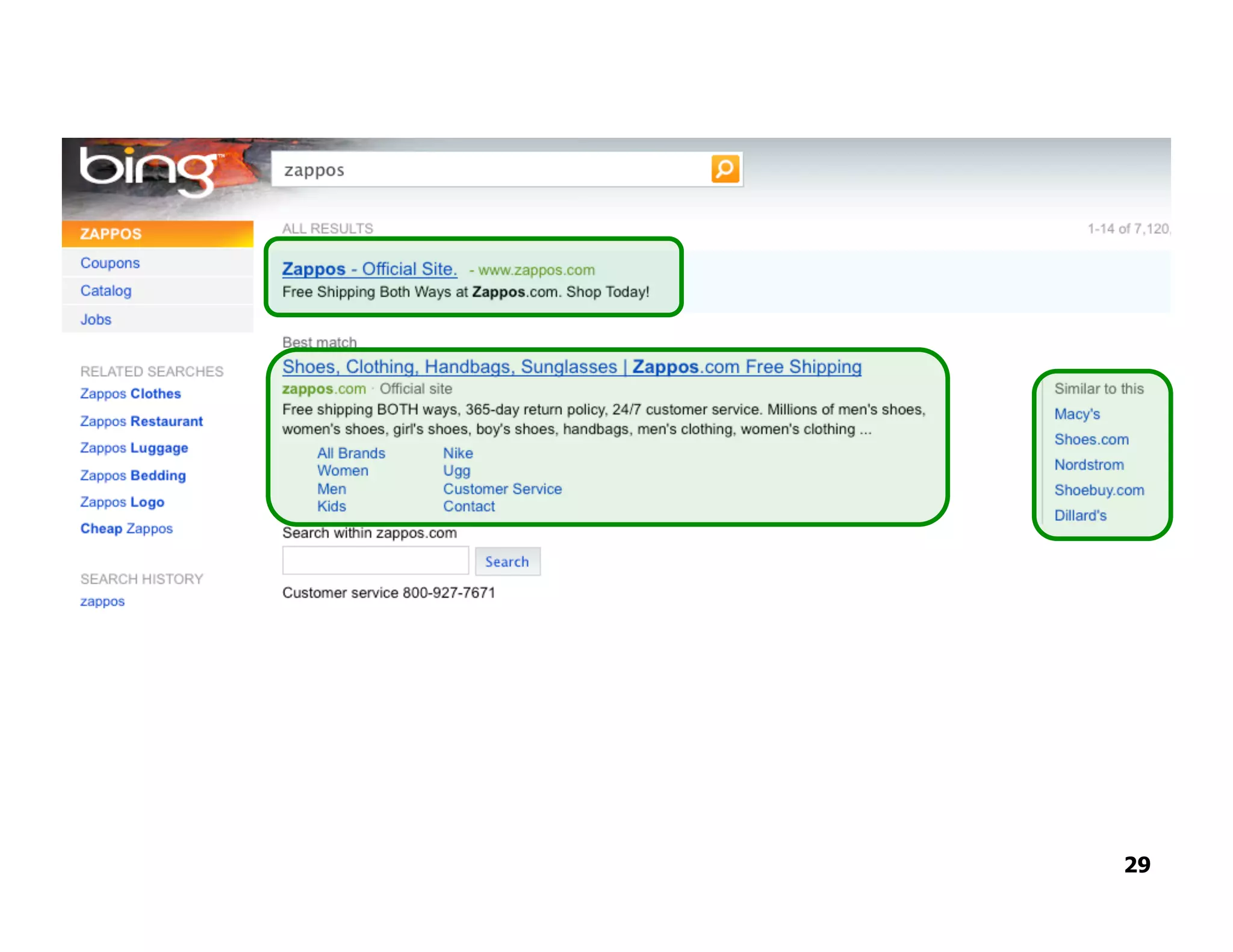Select Jobs in the sidebar
Image resolution: width=1233 pixels, height=952 pixels.
[96, 320]
